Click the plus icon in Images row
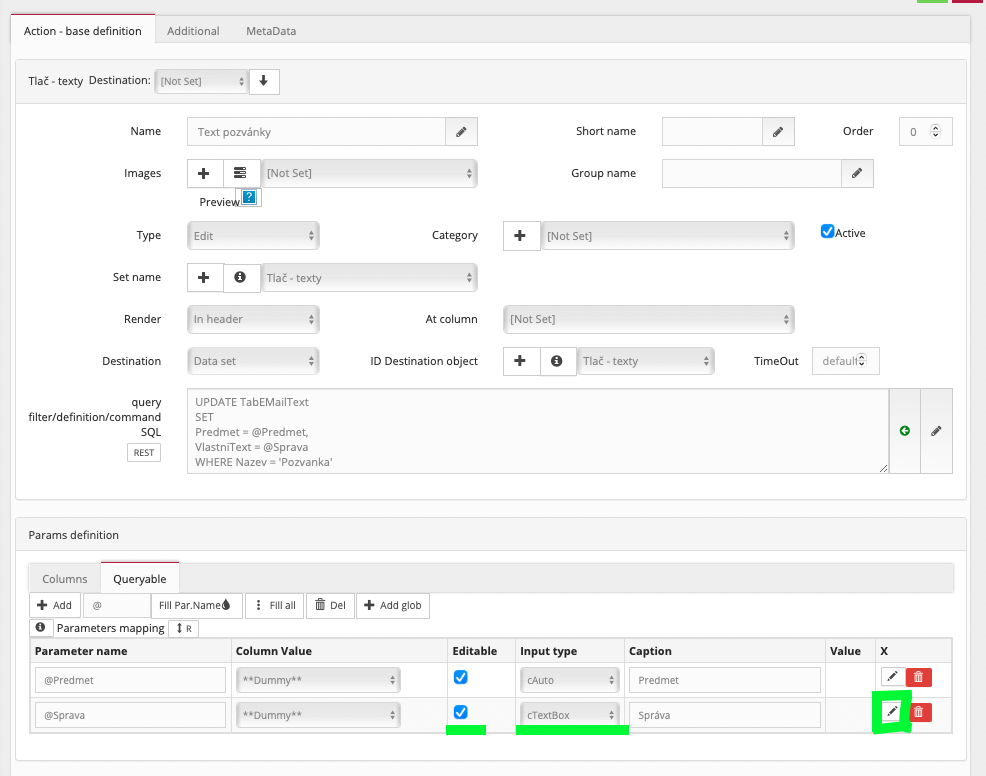The image size is (986, 776). point(204,173)
